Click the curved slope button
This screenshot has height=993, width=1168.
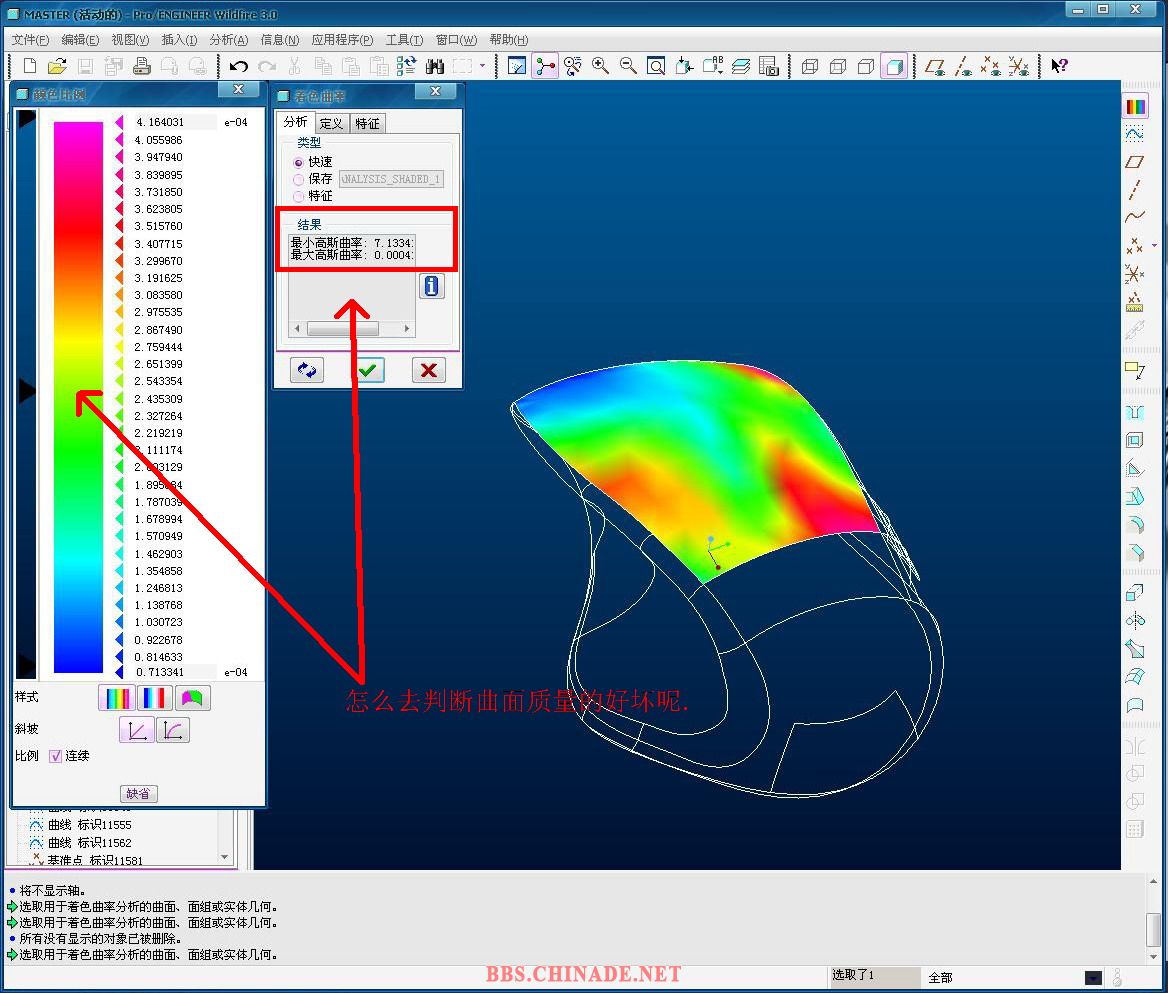(173, 730)
